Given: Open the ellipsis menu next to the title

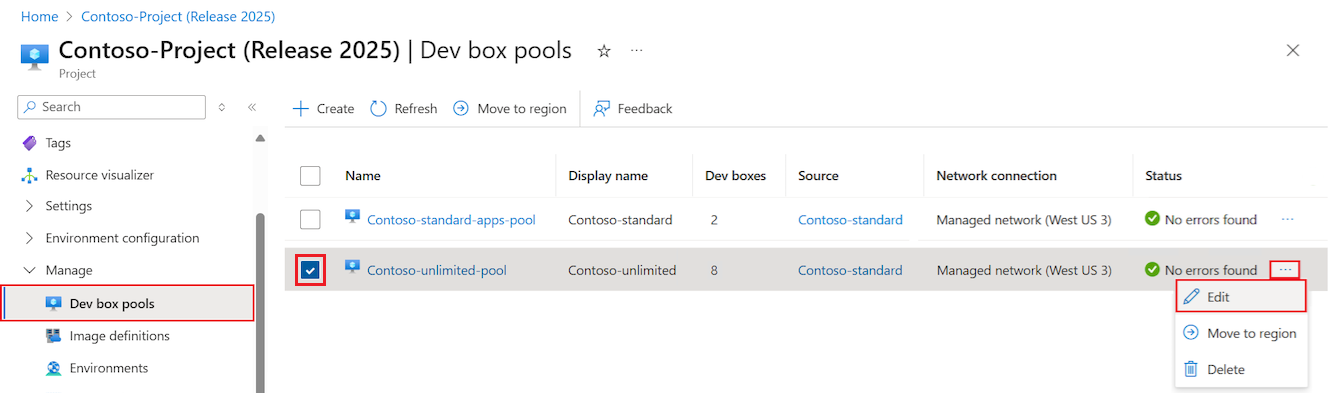Looking at the screenshot, I should coord(637,50).
